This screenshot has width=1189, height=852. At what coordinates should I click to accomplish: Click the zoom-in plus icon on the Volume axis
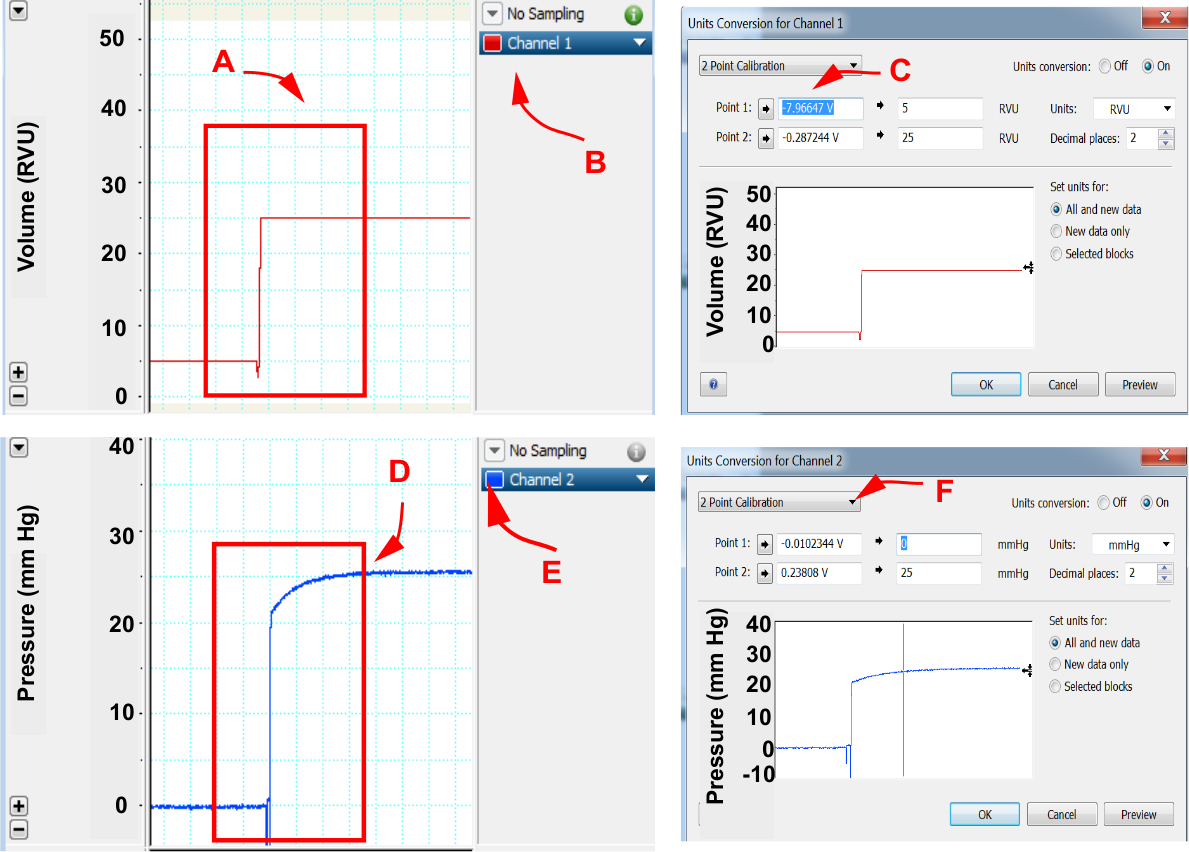coord(18,372)
